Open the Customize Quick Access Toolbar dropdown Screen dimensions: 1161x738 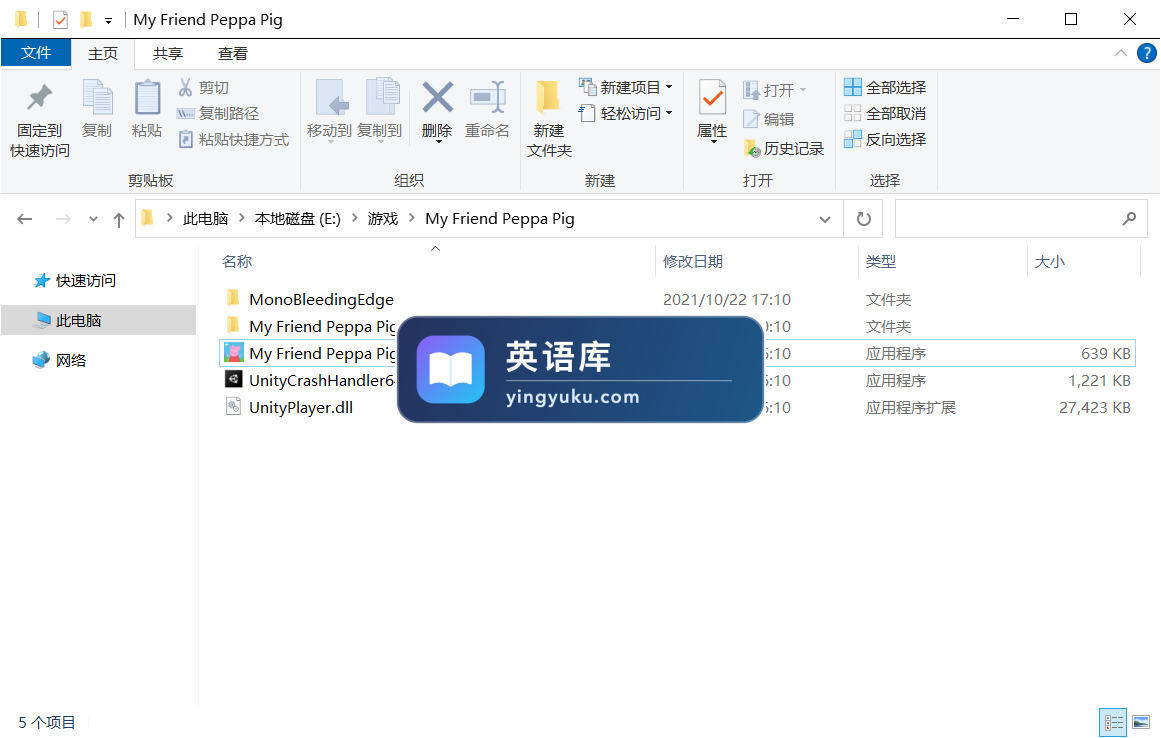coord(109,21)
